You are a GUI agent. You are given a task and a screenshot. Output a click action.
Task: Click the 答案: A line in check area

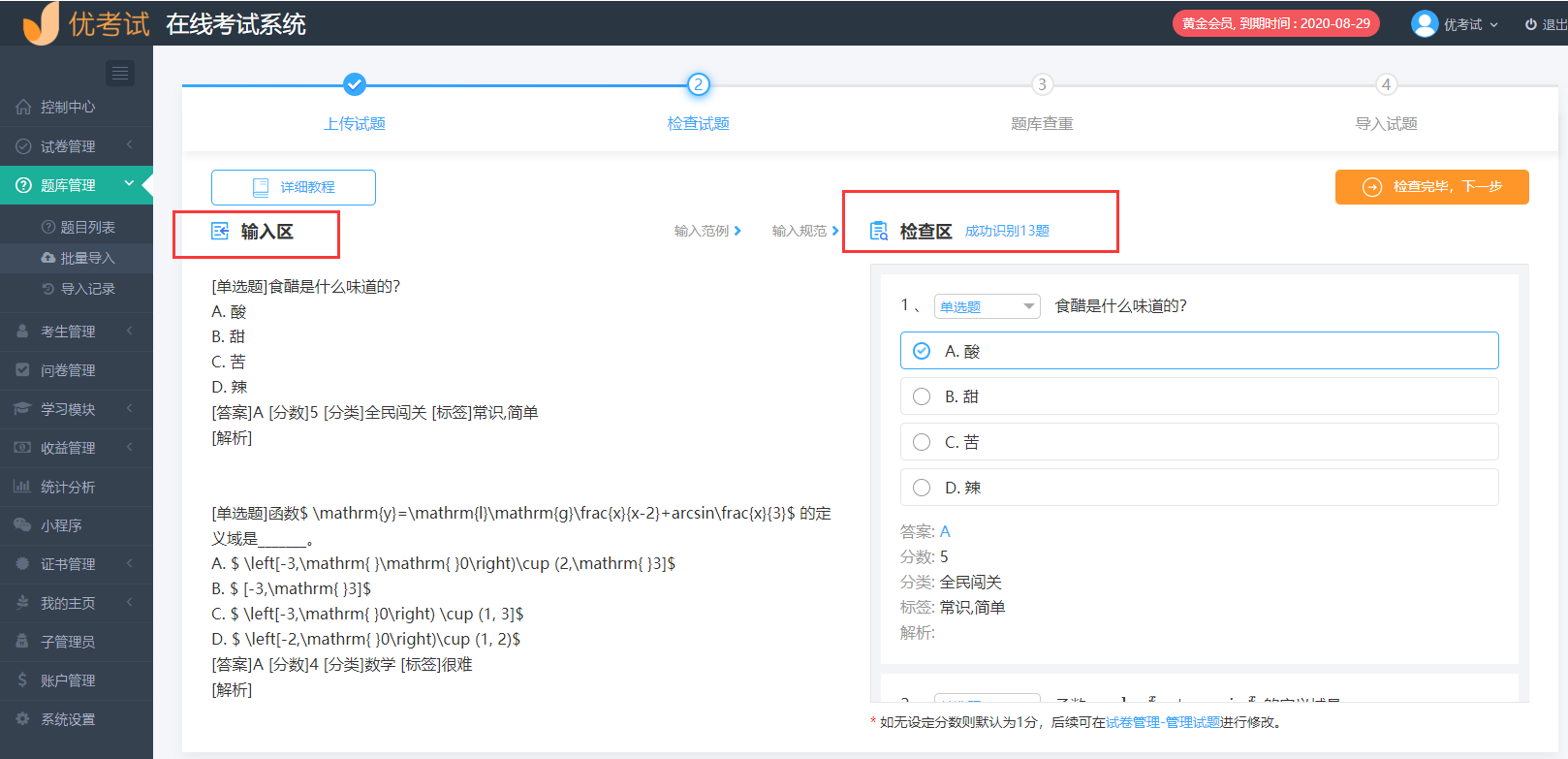pos(925,531)
